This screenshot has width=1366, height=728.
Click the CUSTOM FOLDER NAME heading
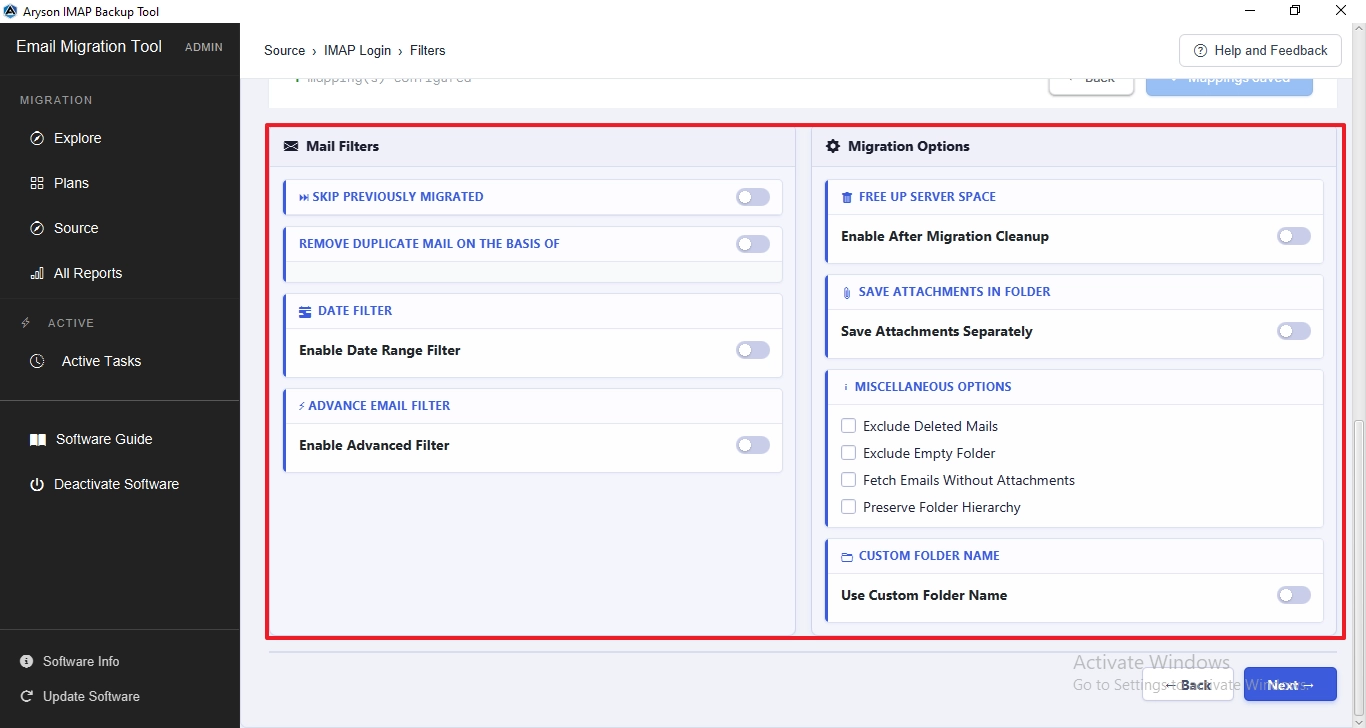929,556
